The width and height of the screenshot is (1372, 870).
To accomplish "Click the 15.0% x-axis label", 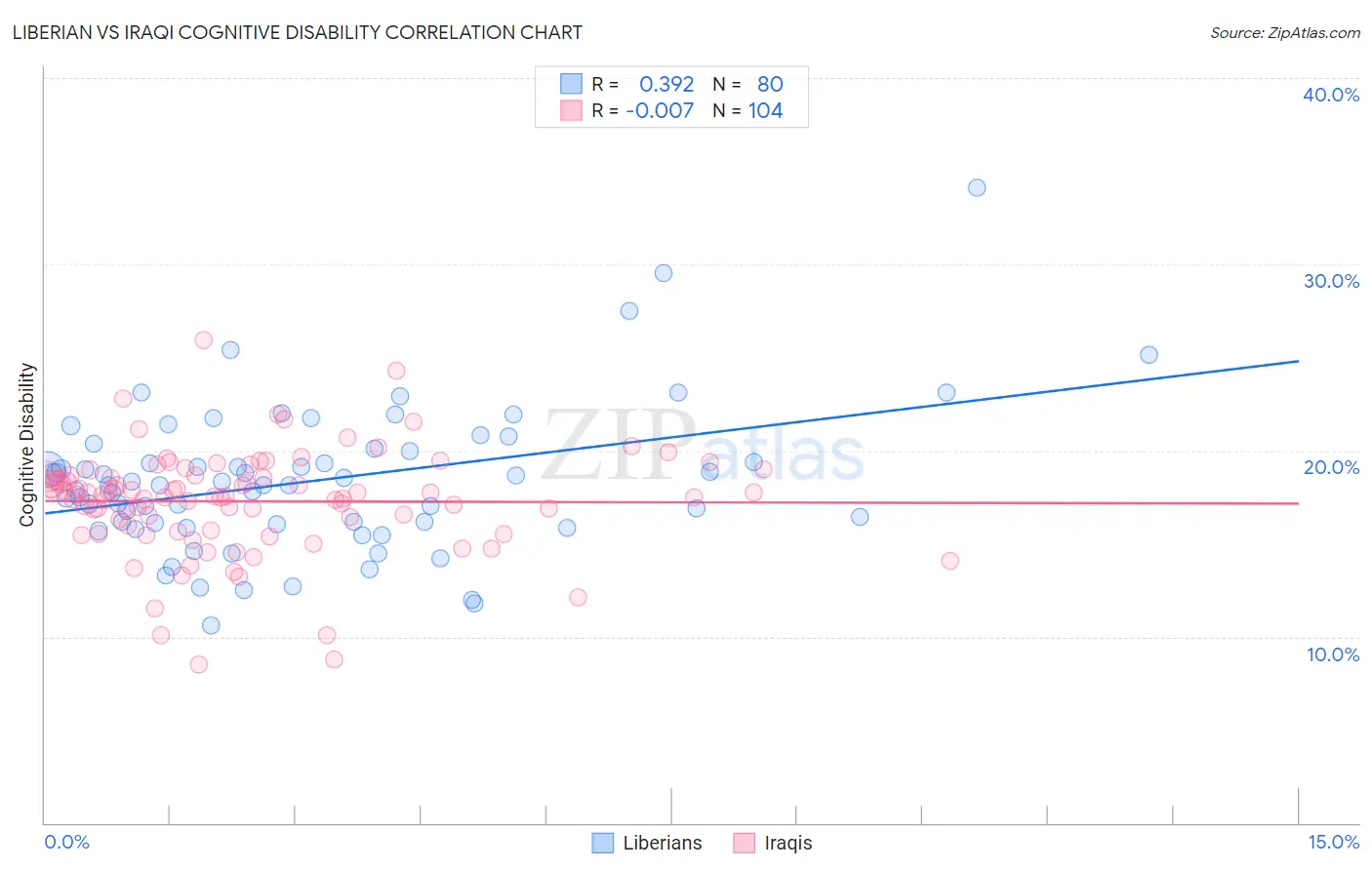I will 1333,842.
